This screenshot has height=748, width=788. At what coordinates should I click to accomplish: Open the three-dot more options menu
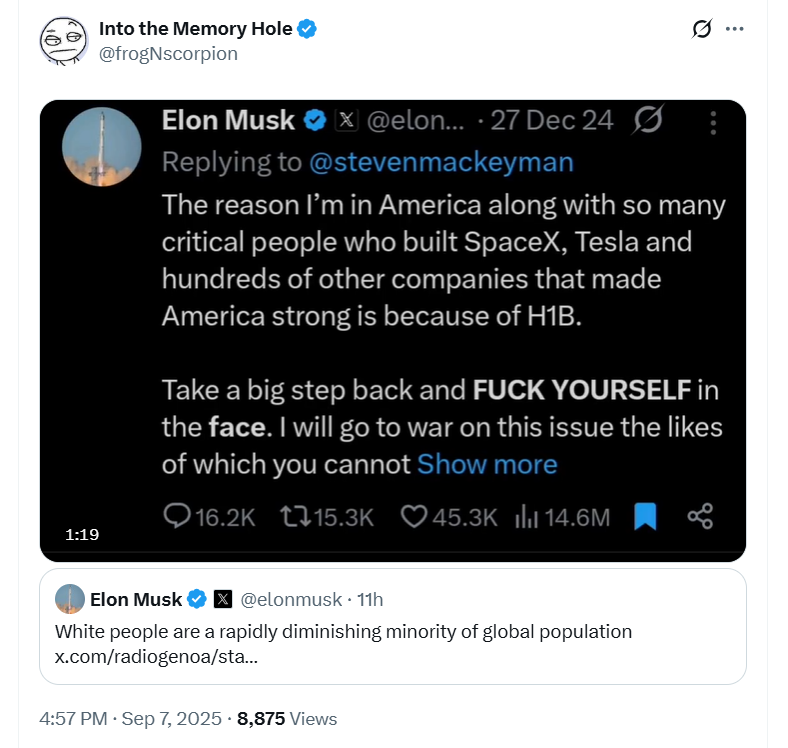(x=735, y=29)
